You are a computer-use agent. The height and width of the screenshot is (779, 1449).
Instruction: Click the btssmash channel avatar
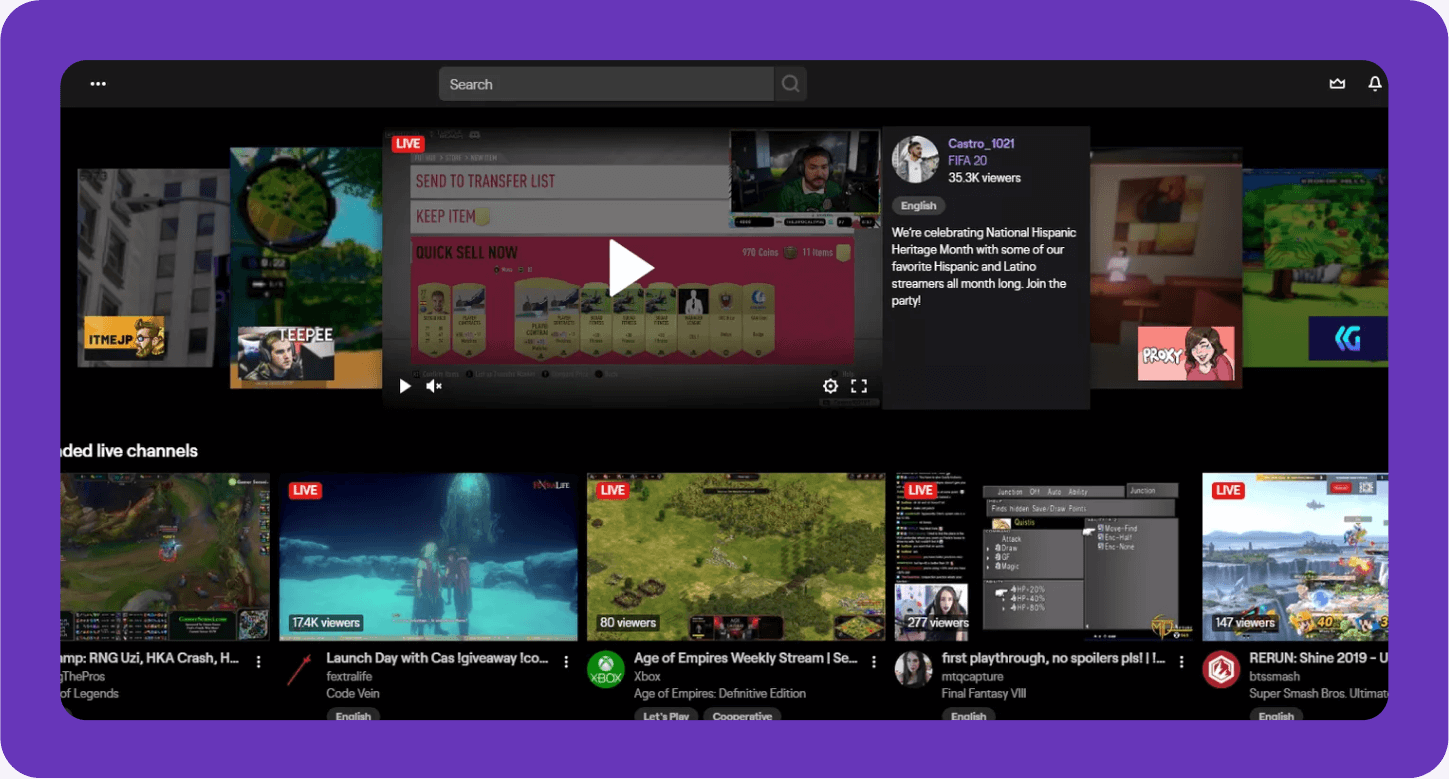coord(1221,670)
